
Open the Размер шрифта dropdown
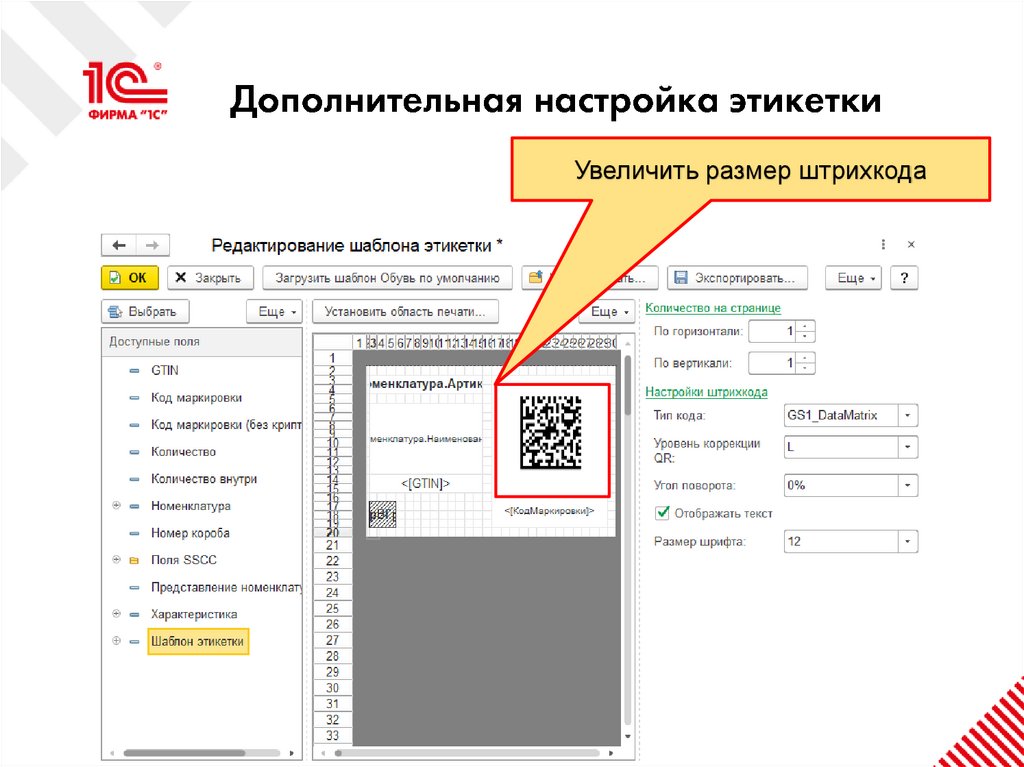click(908, 542)
